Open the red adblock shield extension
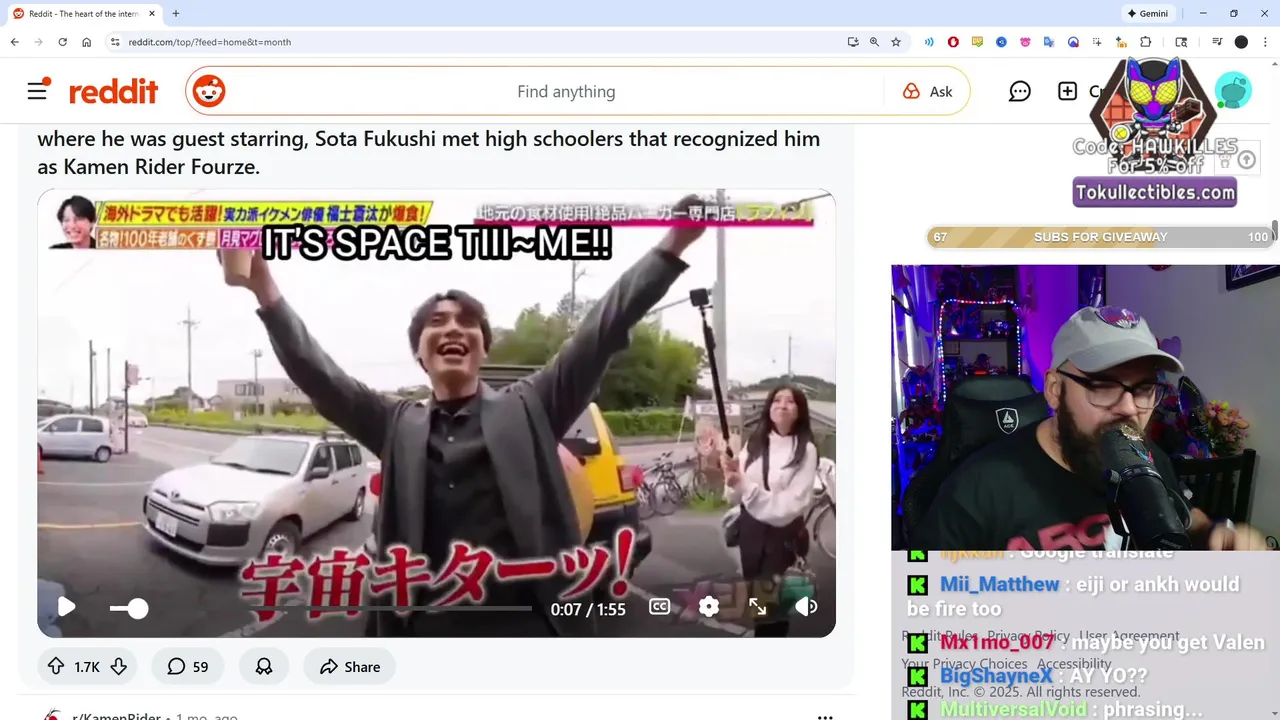Image resolution: width=1280 pixels, height=720 pixels. tap(953, 42)
